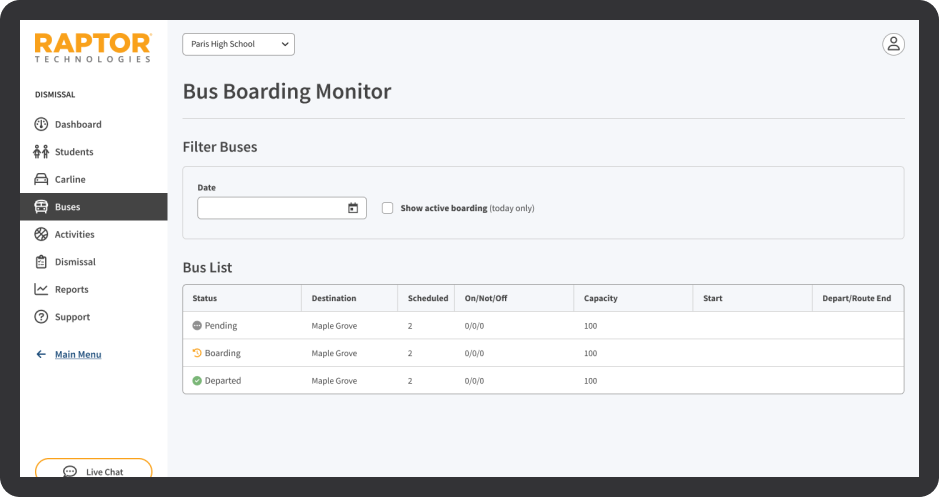Click the Reports chart icon
Screen dimensions: 939x497
pyautogui.click(x=41, y=290)
